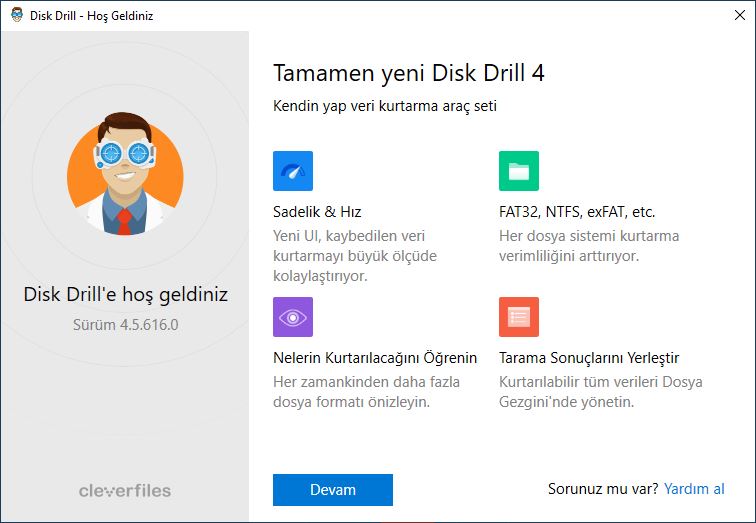Click 'Tarama Sonuçlarını Yerleştir' feature title
The height and width of the screenshot is (523, 756).
589,358
